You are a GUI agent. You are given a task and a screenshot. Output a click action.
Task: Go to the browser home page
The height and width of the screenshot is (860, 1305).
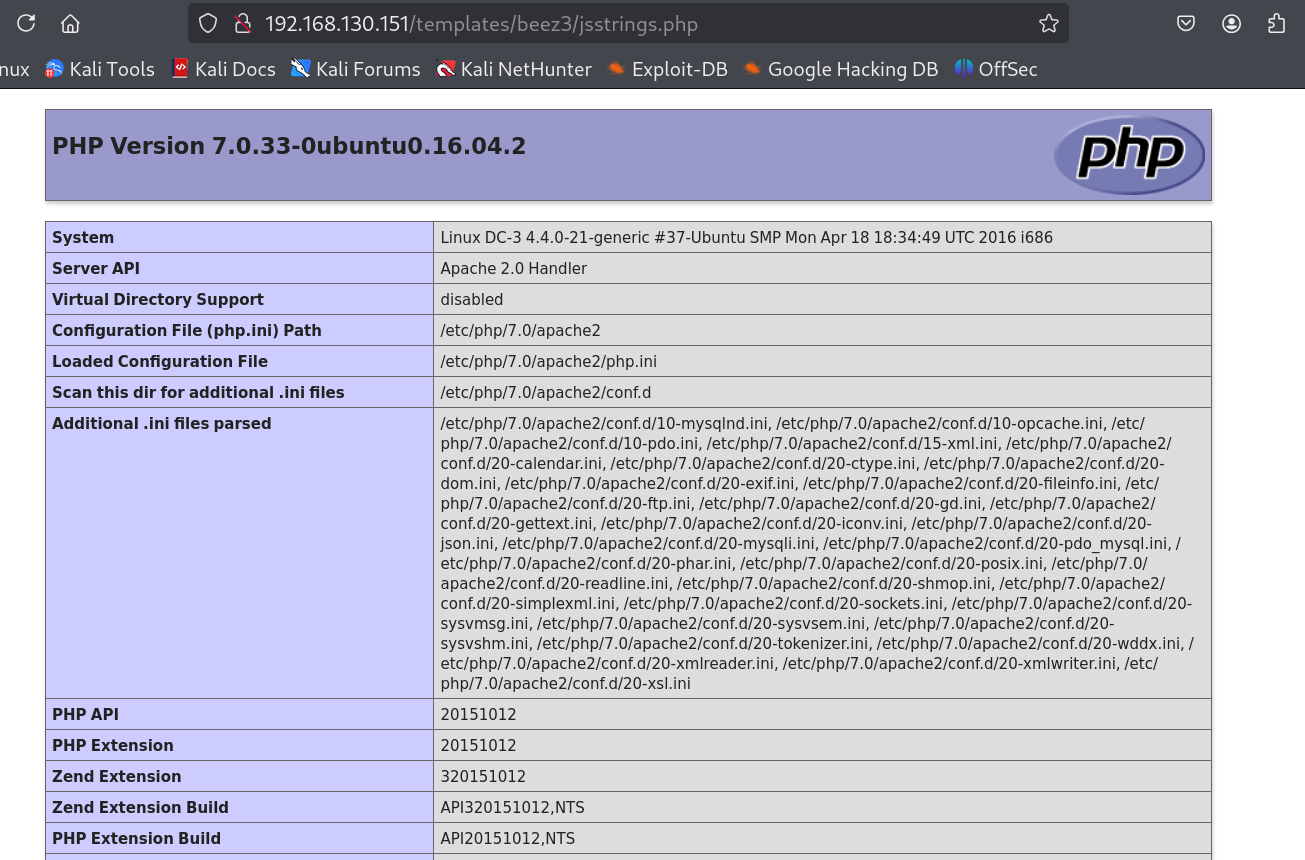(x=70, y=23)
